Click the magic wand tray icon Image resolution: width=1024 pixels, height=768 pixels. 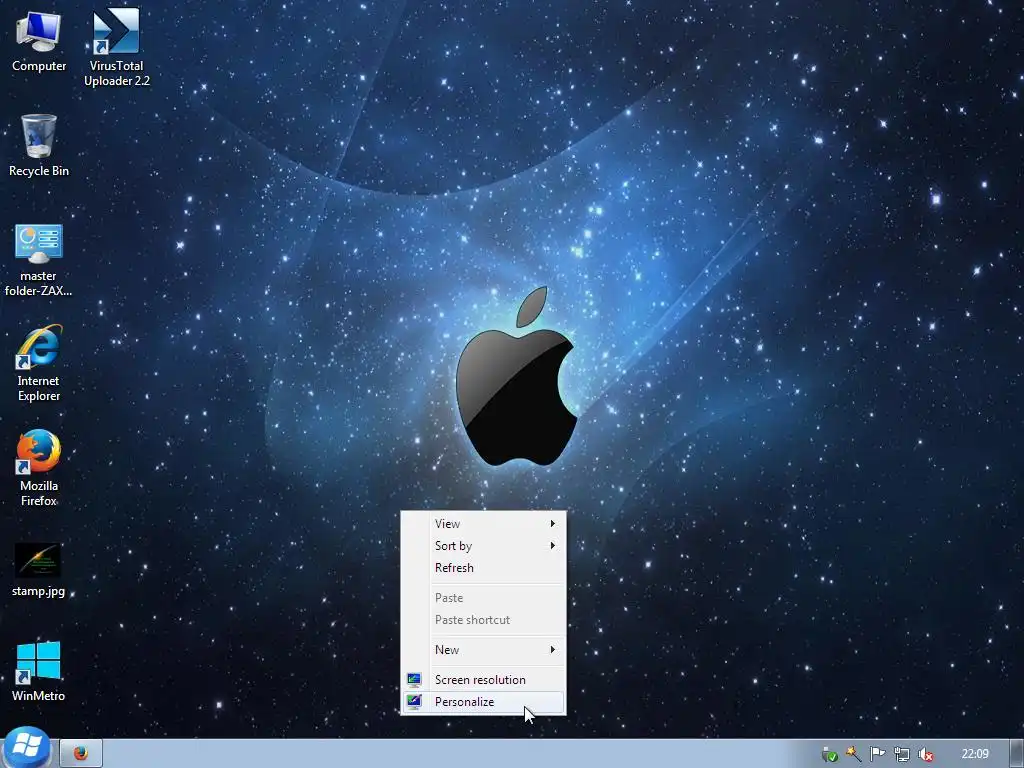(854, 754)
